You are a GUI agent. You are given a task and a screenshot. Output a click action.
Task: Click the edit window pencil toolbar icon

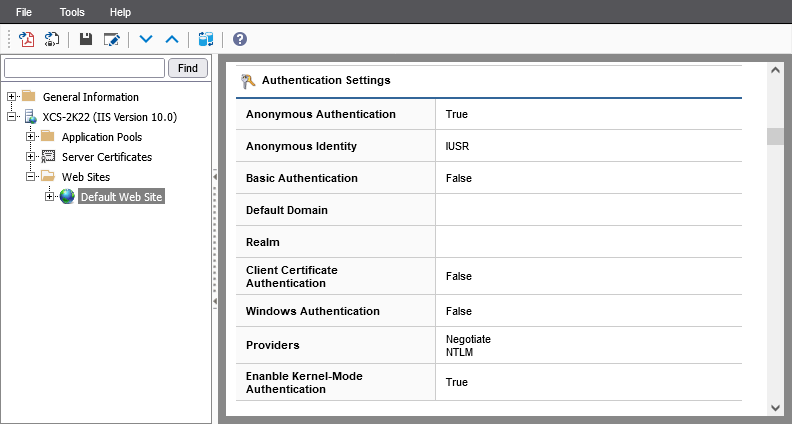point(111,39)
